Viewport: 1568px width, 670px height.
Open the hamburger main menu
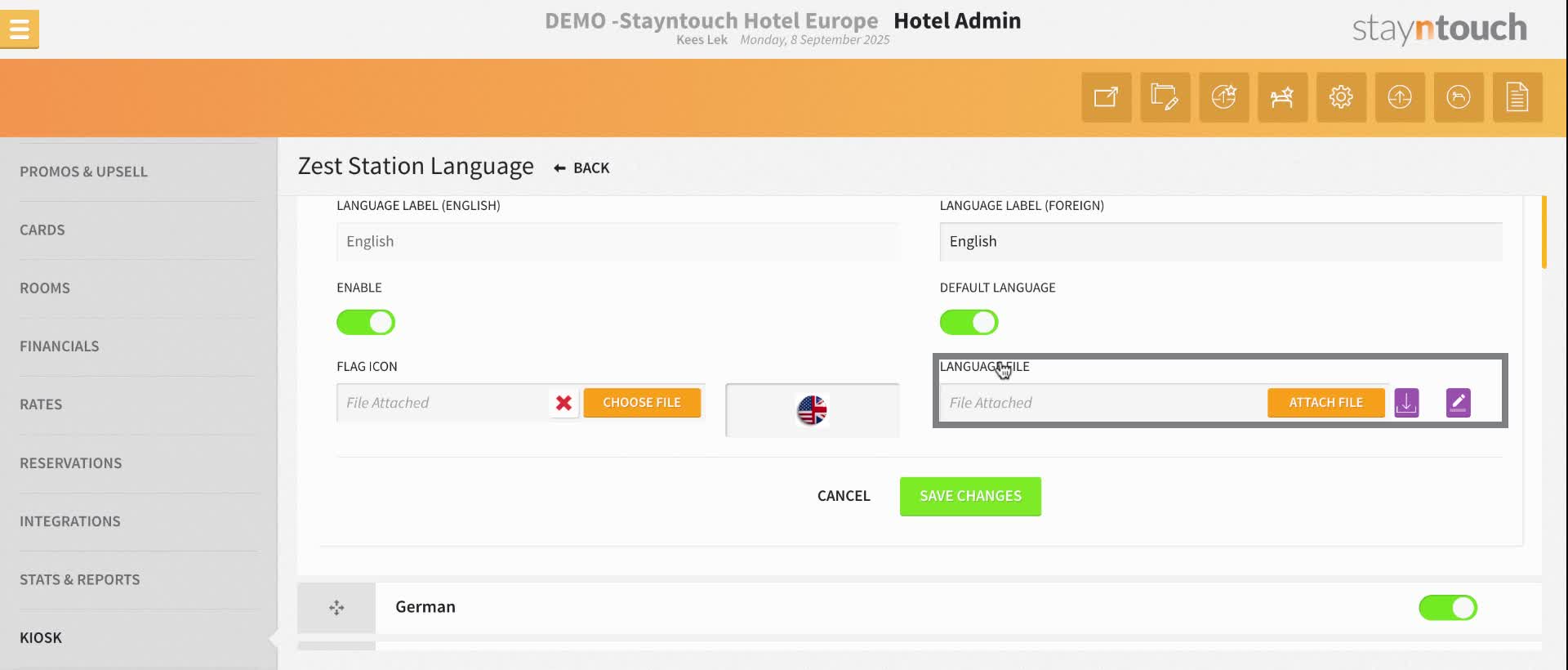[20, 29]
